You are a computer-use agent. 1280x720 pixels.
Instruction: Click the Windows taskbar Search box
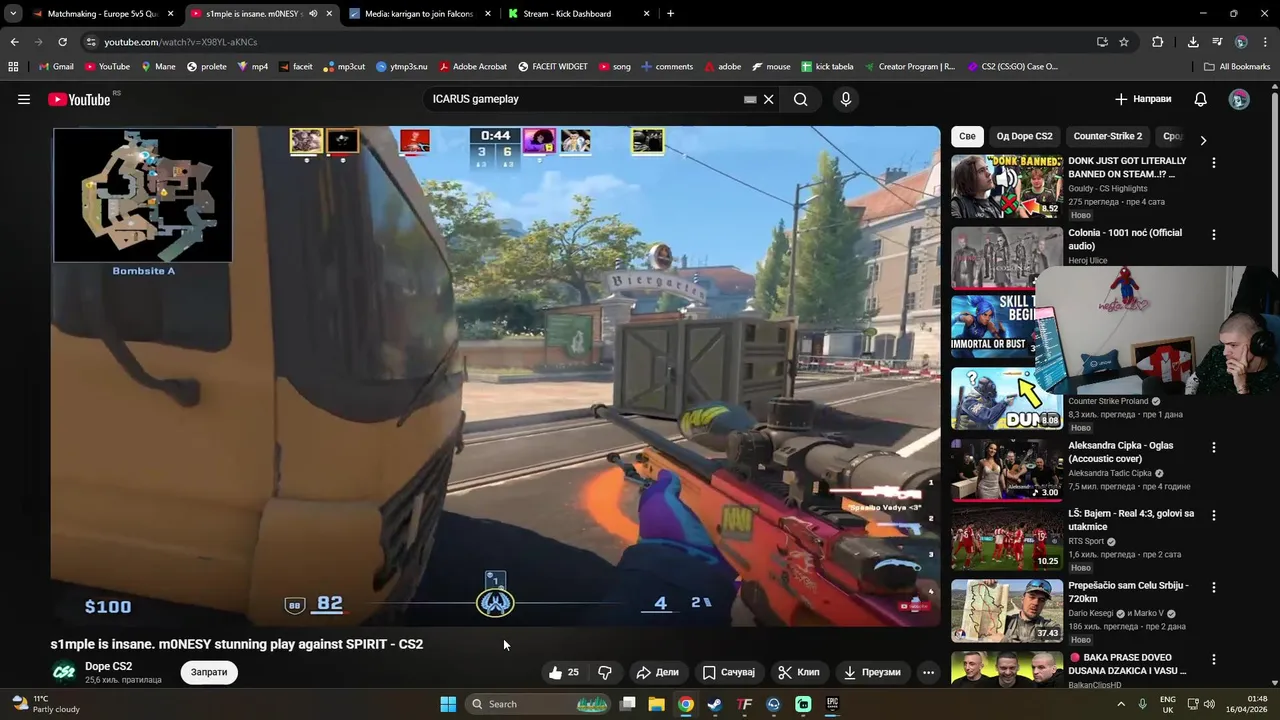point(537,704)
